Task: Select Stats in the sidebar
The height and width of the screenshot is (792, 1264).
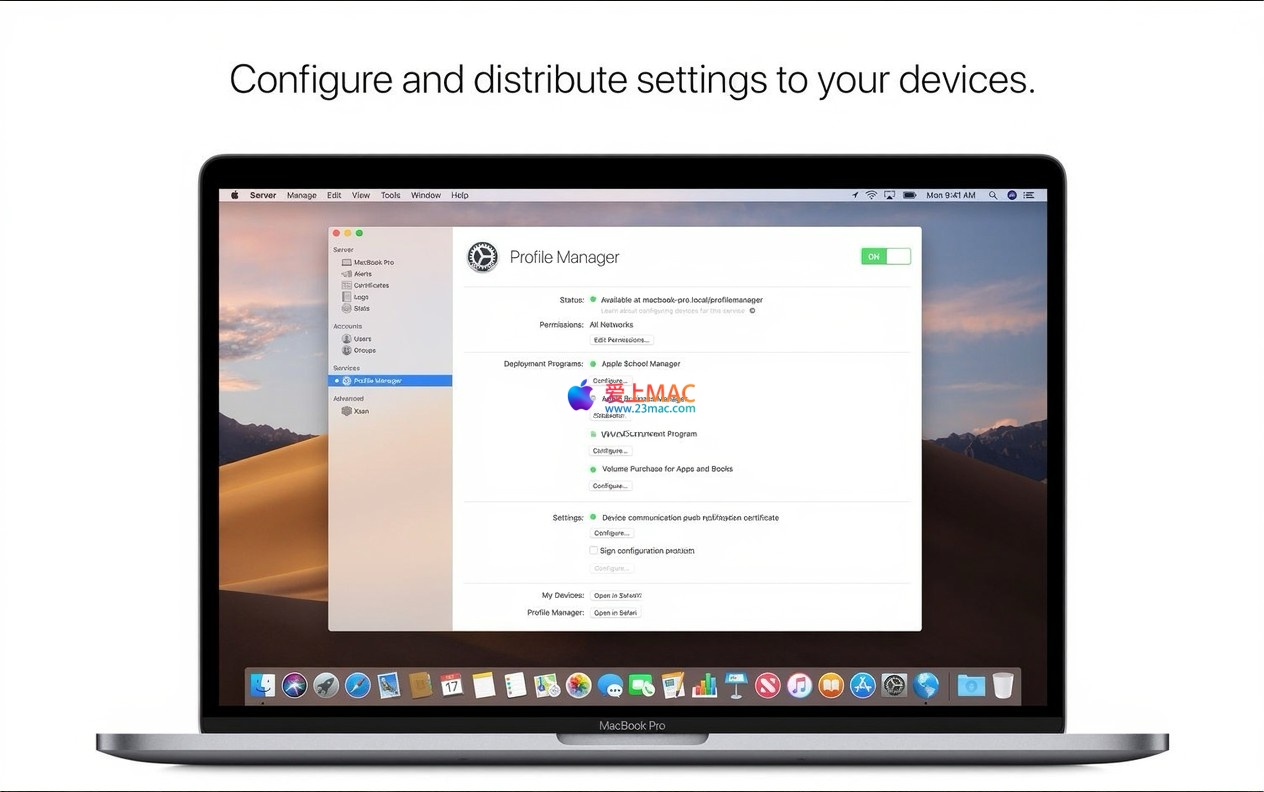Action: [361, 308]
